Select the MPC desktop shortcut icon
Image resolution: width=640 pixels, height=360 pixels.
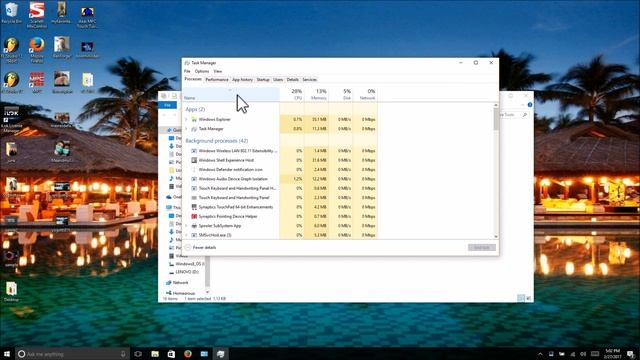pos(37,82)
